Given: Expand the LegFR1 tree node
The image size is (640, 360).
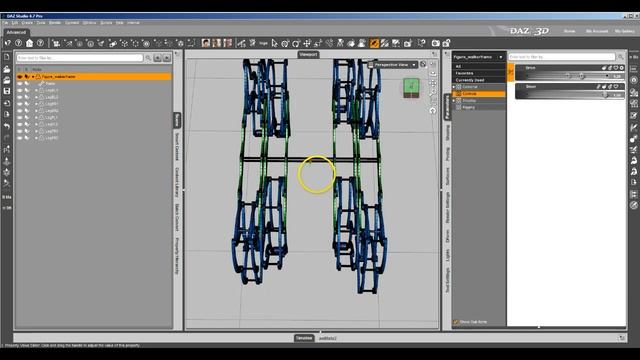Looking at the screenshot, I should click(x=36, y=131).
